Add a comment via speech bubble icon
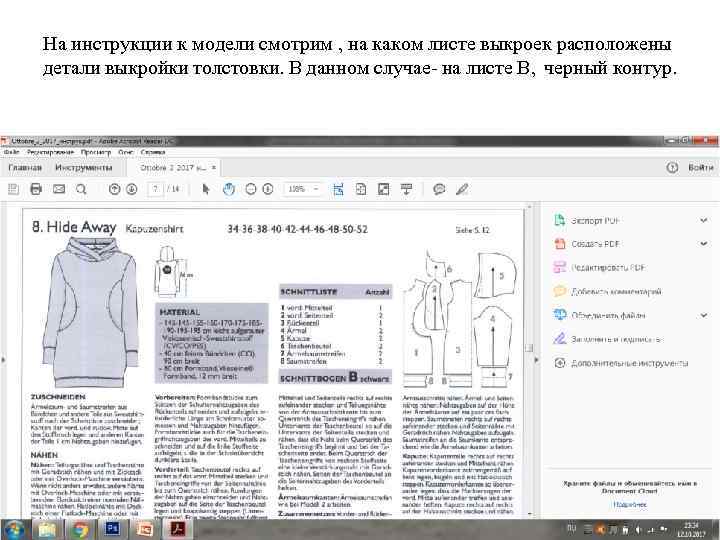Image resolution: width=720 pixels, height=540 pixels. [x=440, y=188]
